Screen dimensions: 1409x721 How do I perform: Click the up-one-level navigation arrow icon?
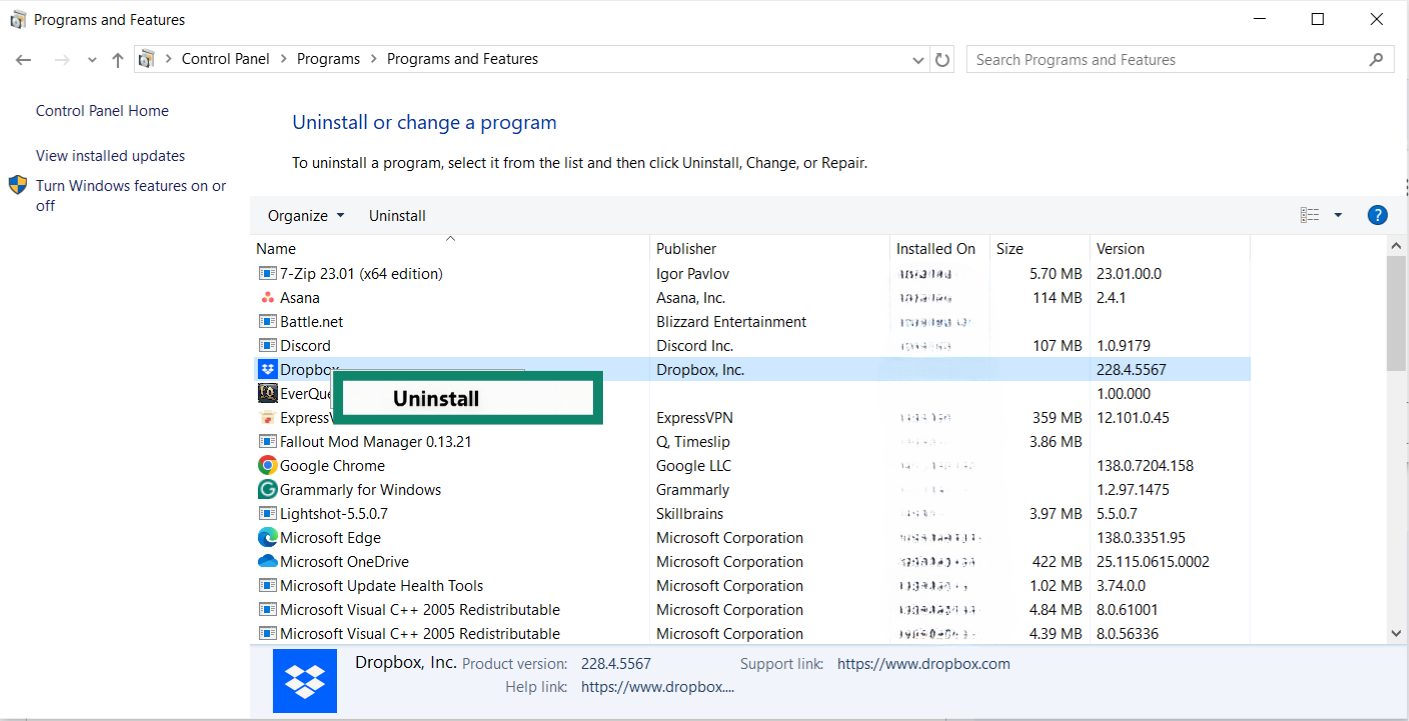[x=117, y=59]
